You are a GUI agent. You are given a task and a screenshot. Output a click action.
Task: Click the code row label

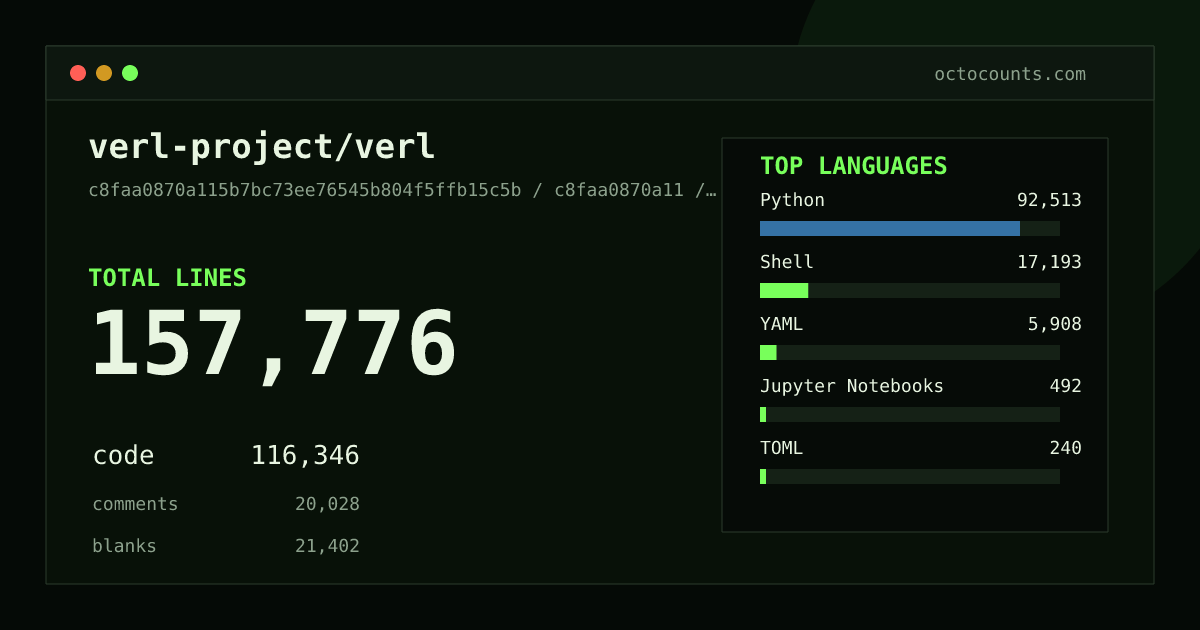pos(123,456)
